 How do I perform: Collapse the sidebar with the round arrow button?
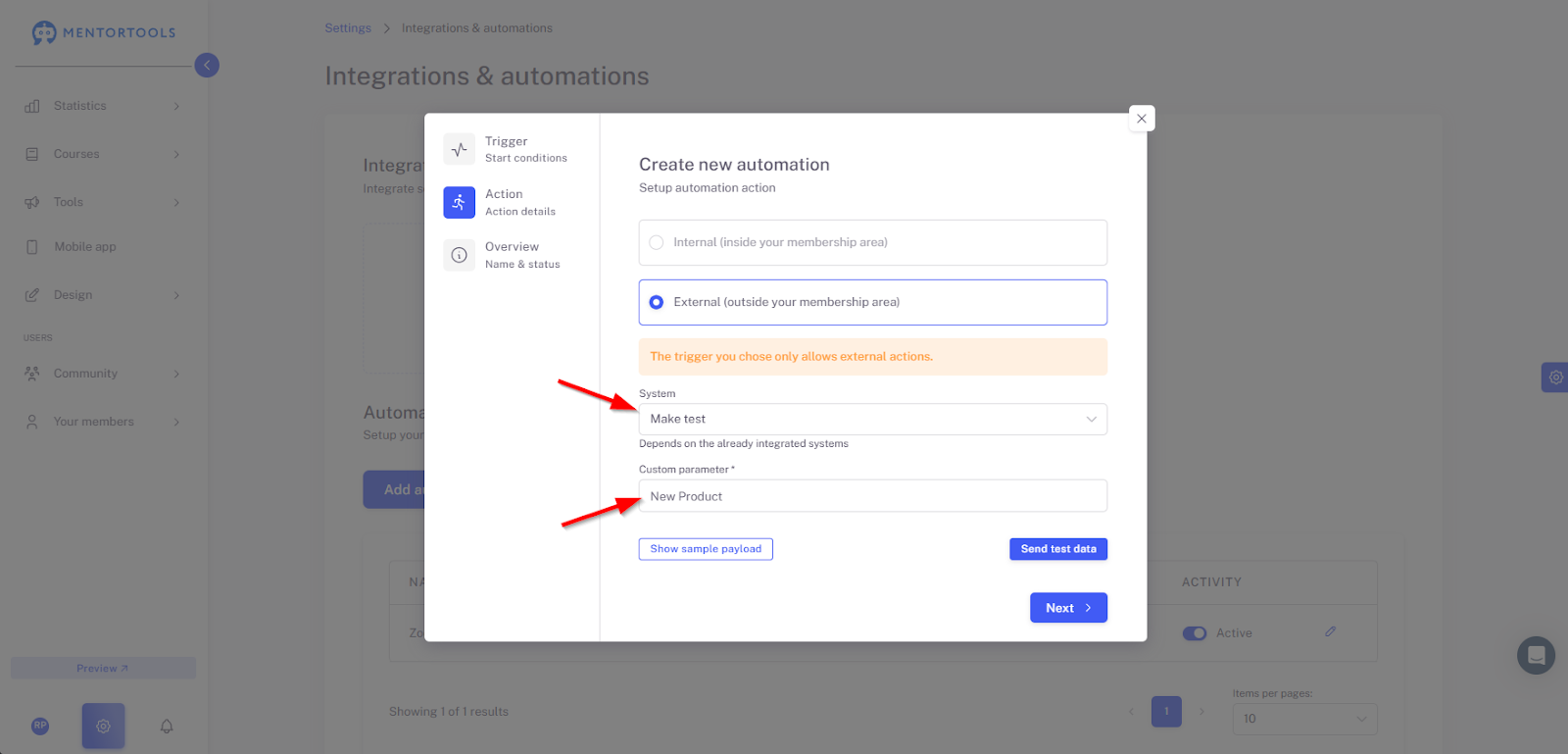pyautogui.click(x=207, y=65)
